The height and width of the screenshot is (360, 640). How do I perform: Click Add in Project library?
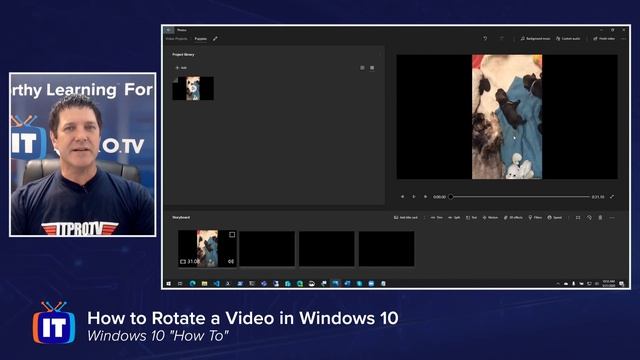pos(181,68)
